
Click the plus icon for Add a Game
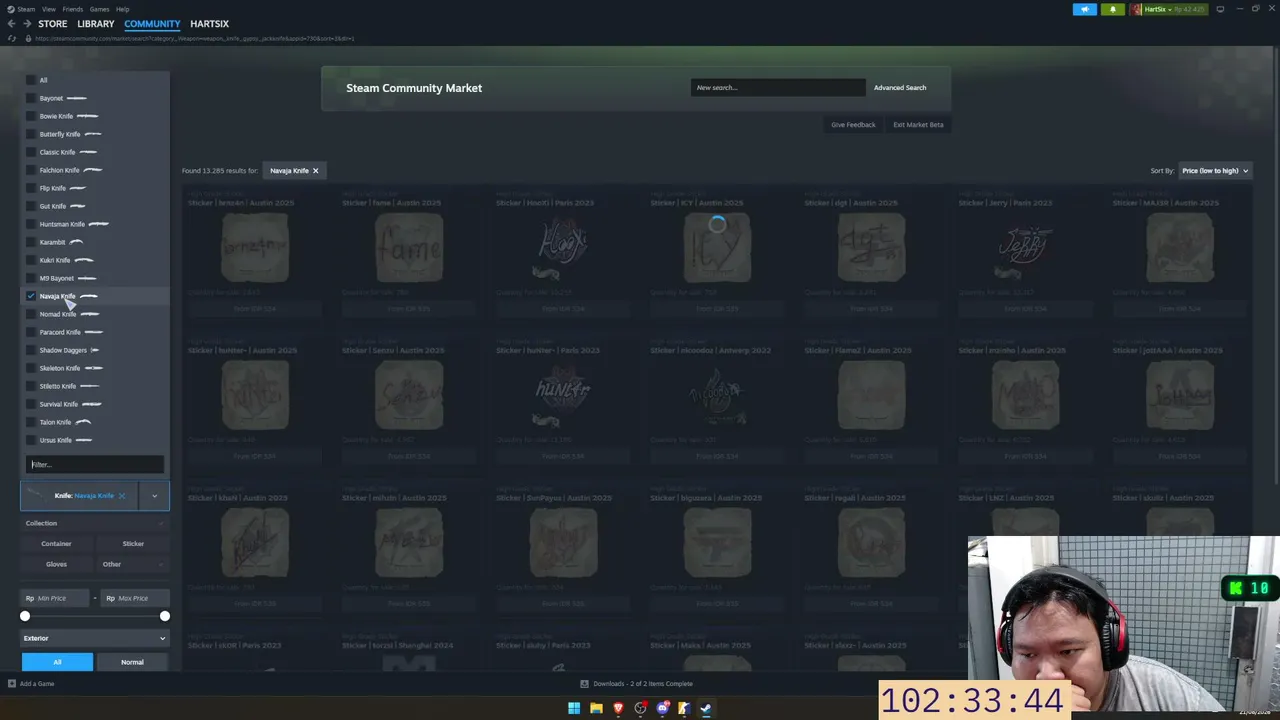[11, 684]
